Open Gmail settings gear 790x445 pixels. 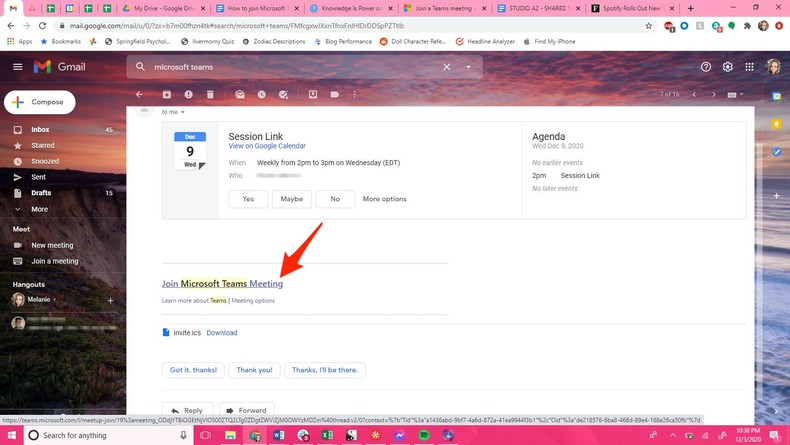click(x=727, y=67)
